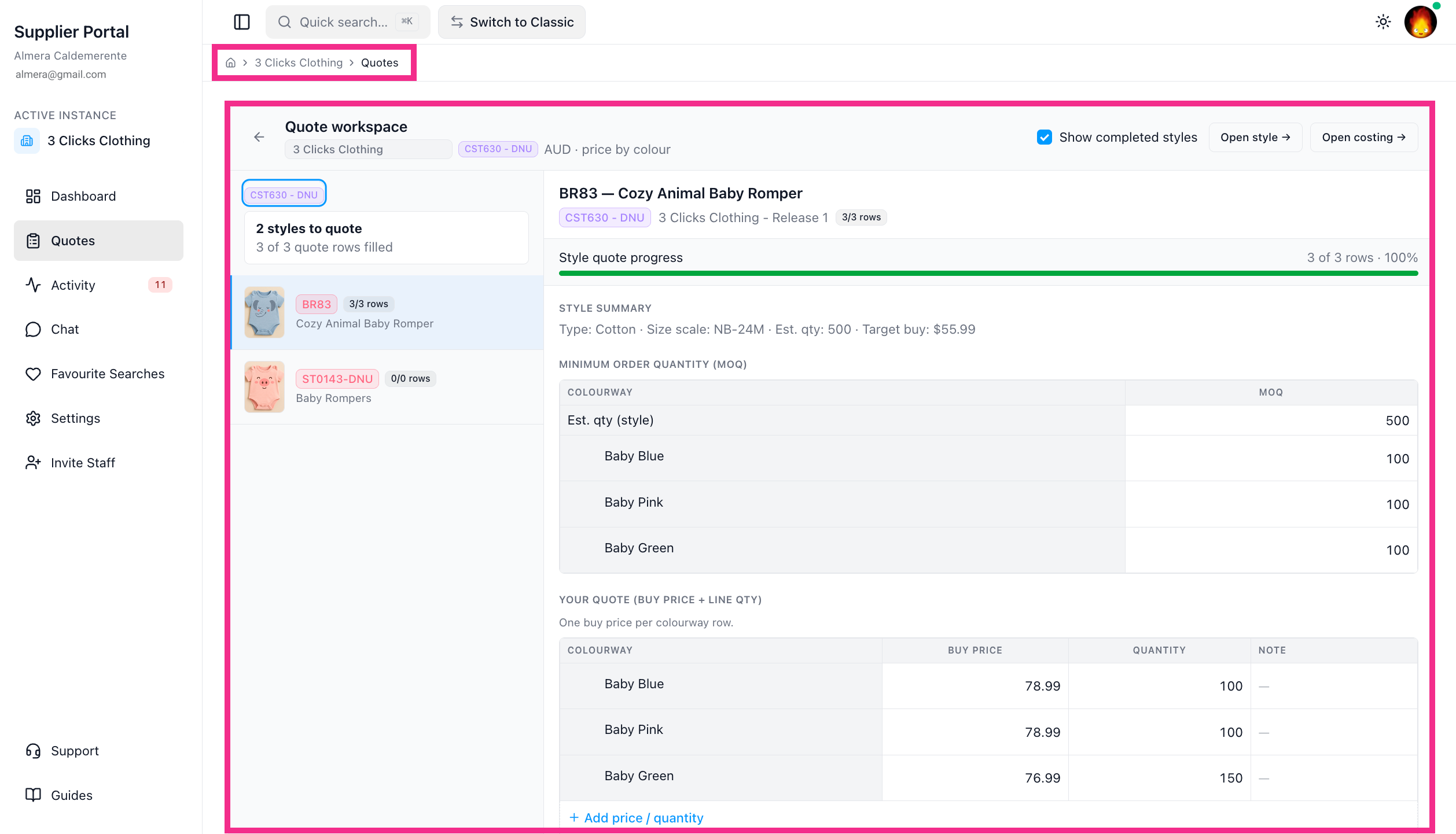The width and height of the screenshot is (1456, 834).
Task: Open the 3 Clicks Clothing instance selector field
Action: [x=368, y=149]
